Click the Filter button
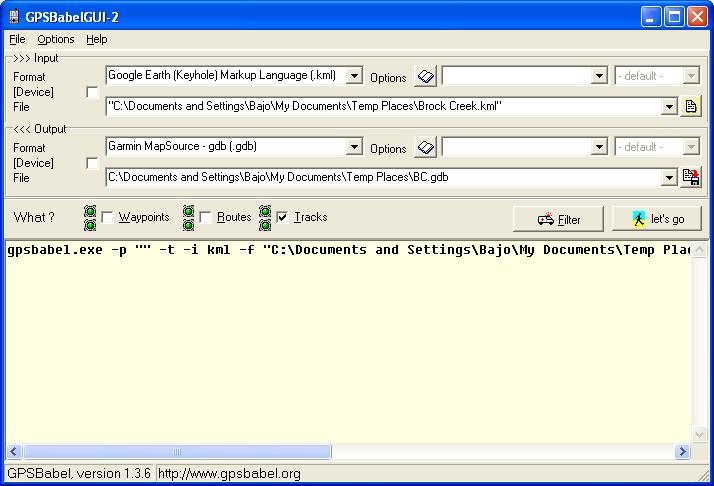Viewport: 714px width, 486px height. 558,219
